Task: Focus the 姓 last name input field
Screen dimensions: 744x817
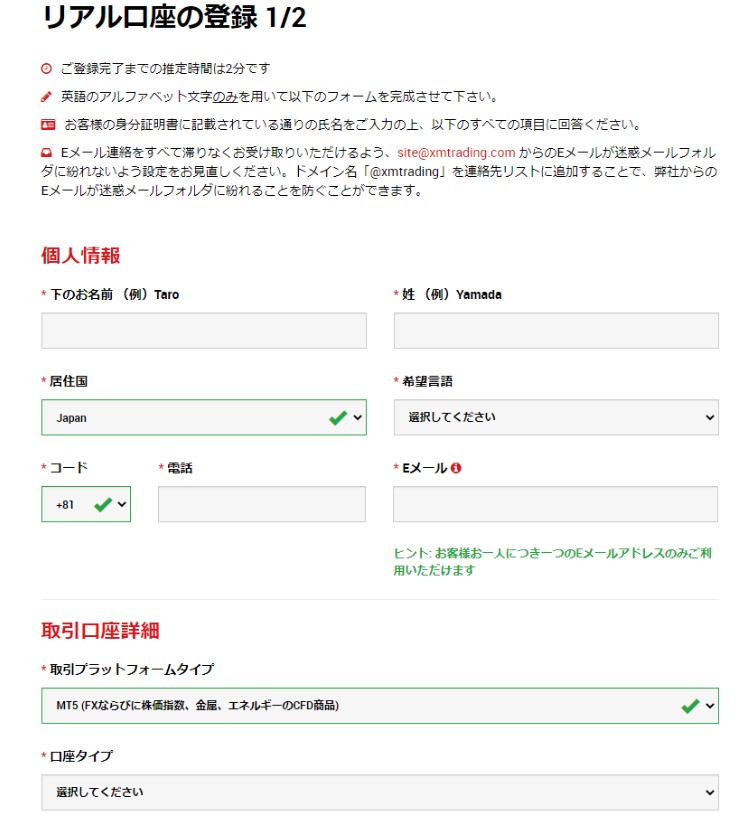Action: pyautogui.click(x=556, y=331)
